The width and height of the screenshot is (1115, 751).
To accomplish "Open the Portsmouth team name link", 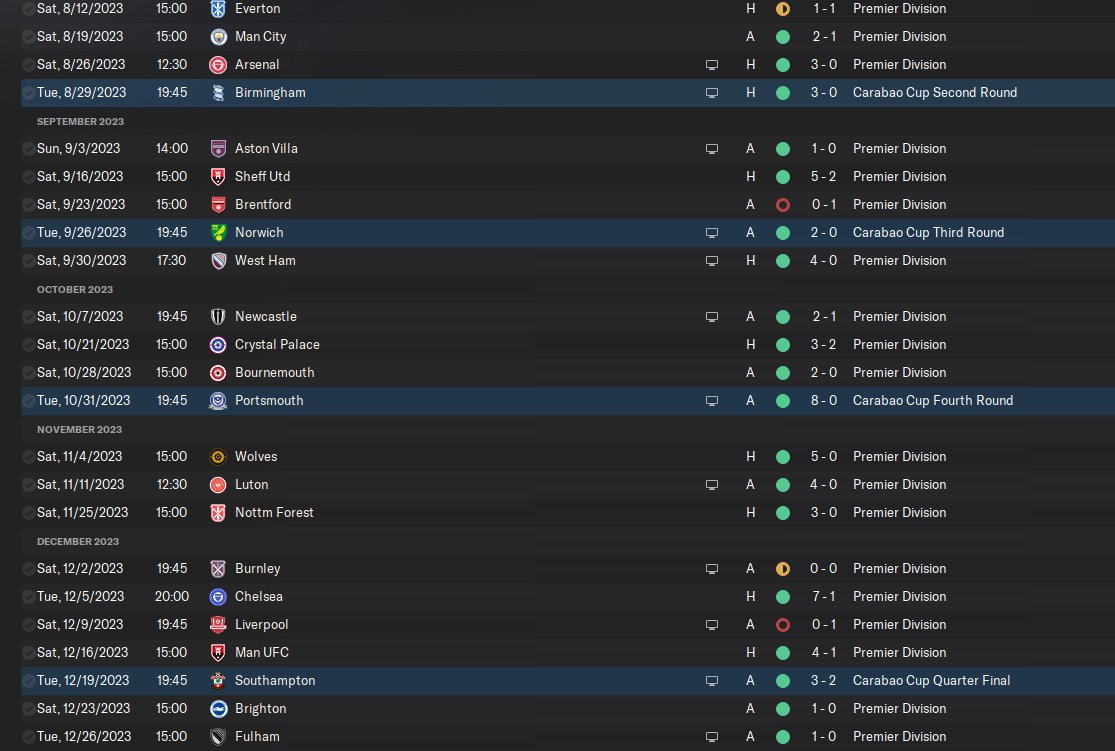I will 268,400.
